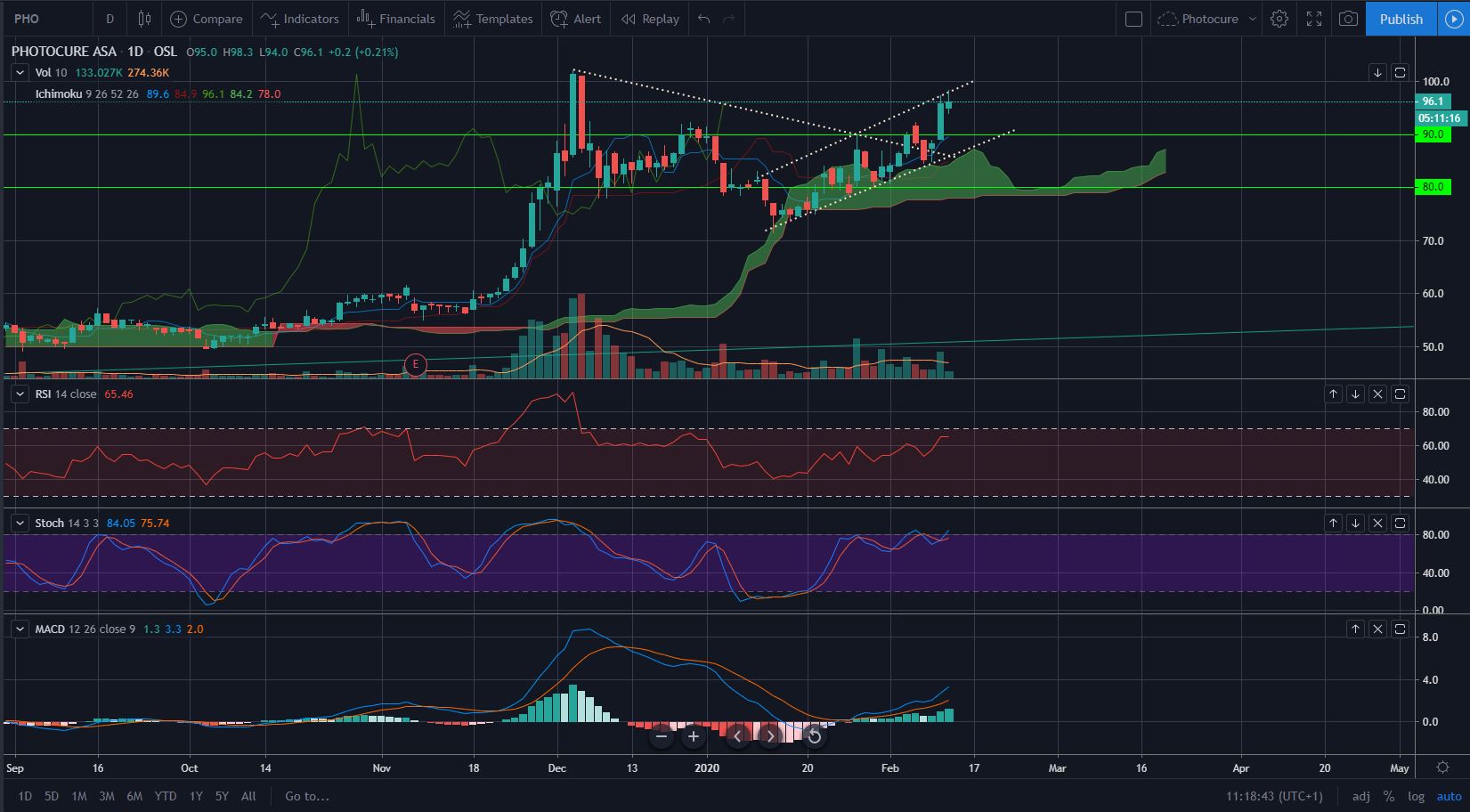Open the candlestick chart style selector

(x=144, y=19)
